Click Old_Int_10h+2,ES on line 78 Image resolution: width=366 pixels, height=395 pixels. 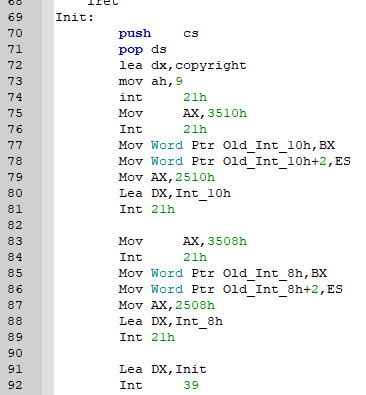pyautogui.click(x=287, y=161)
